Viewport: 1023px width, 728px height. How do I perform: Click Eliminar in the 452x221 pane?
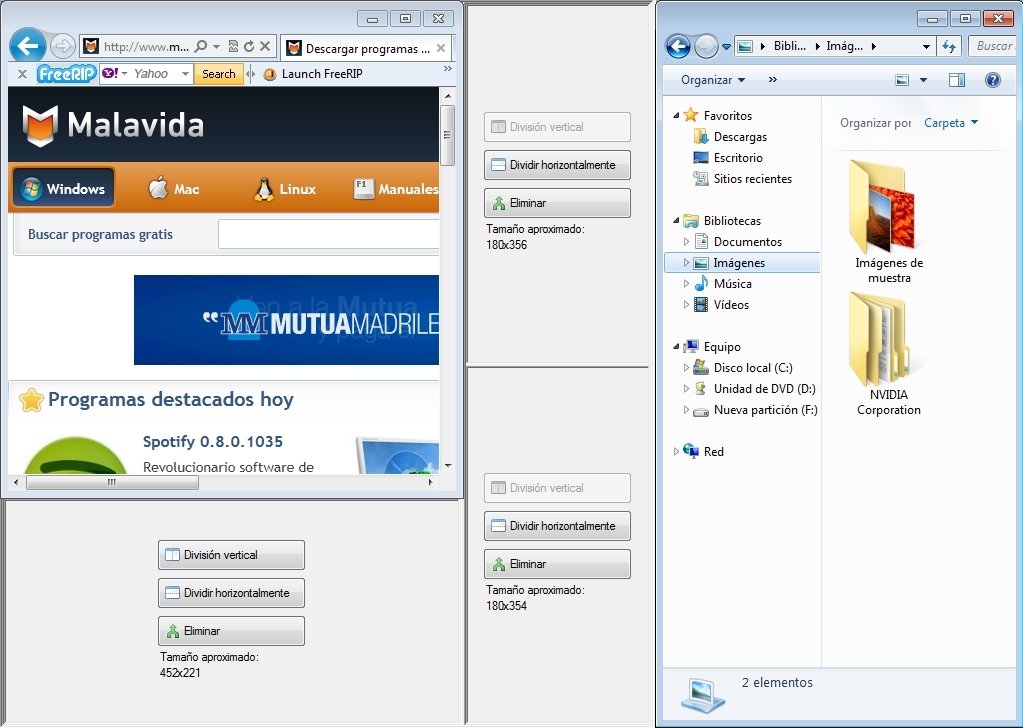coord(231,631)
